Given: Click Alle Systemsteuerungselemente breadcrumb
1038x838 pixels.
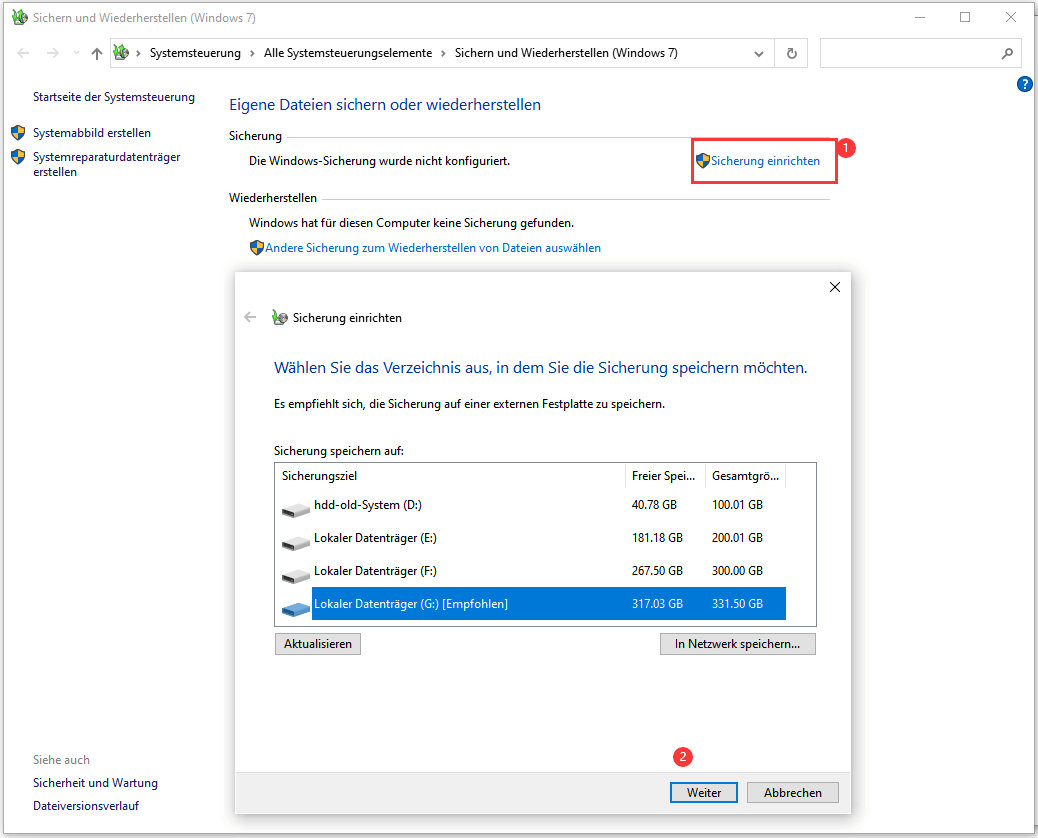Looking at the screenshot, I should 348,54.
